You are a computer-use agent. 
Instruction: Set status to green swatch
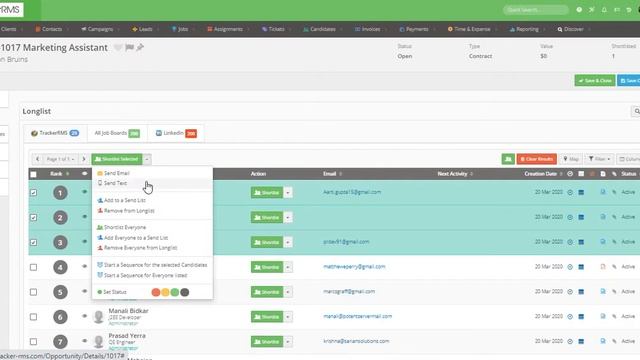[175, 292]
